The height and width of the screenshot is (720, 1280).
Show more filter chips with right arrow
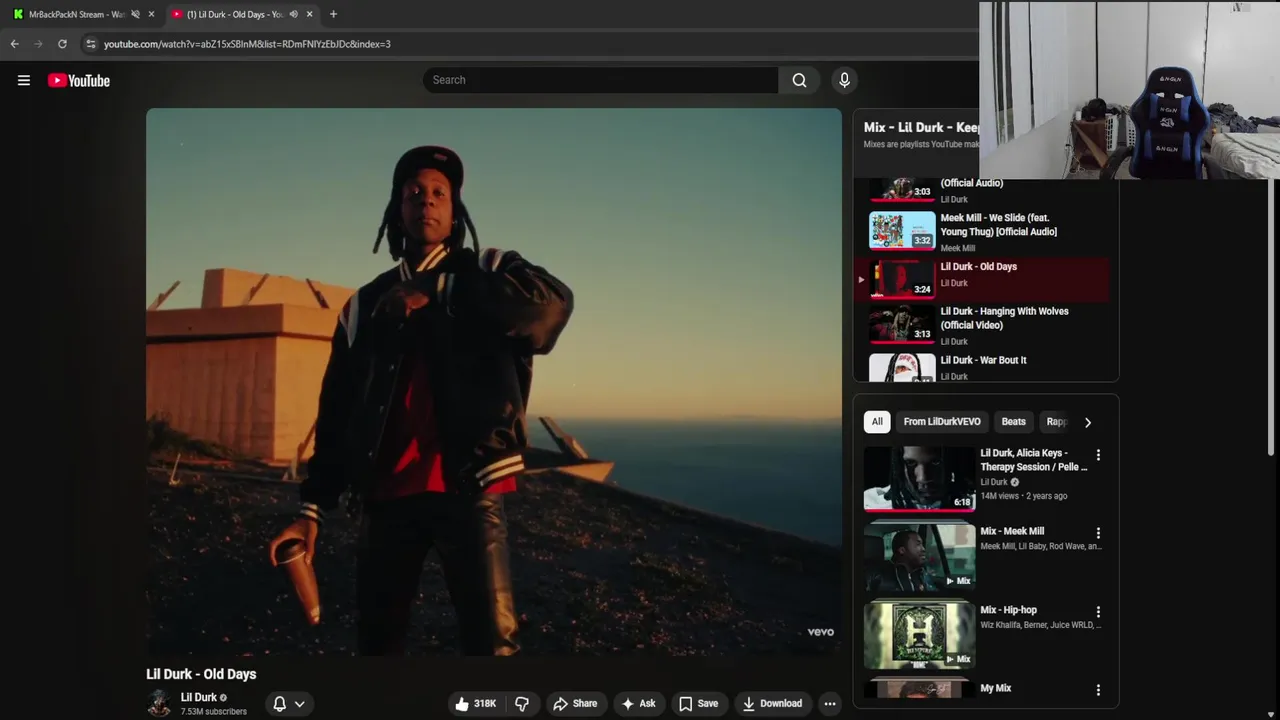pyautogui.click(x=1088, y=422)
